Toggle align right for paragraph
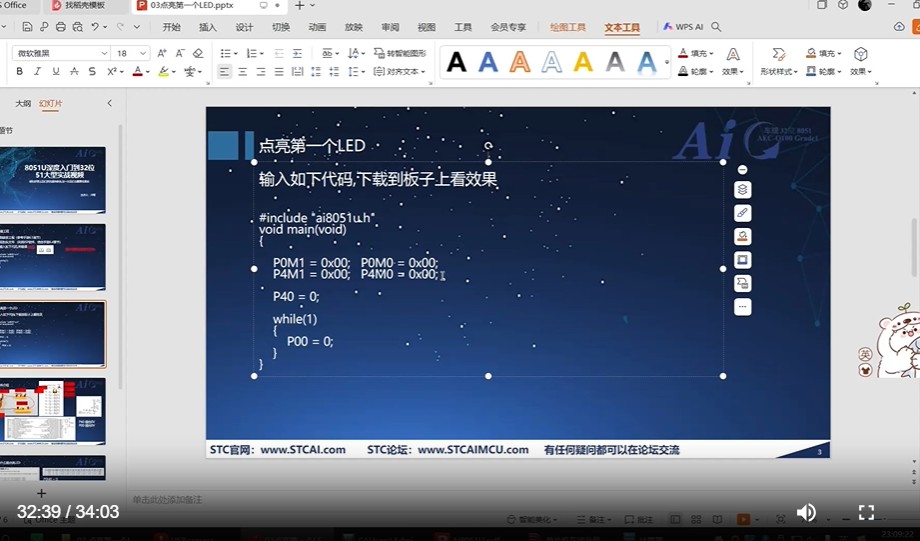 coord(261,72)
